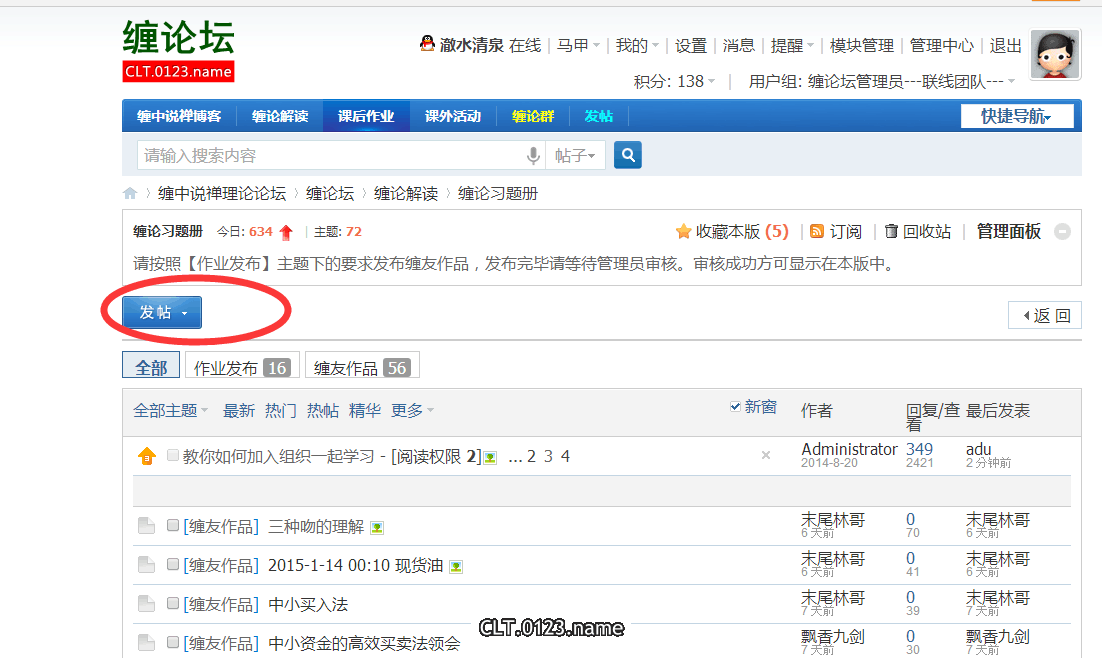Viewport: 1102px width, 658px height.
Task: Switch to the 缠友作品 tab
Action: coord(362,368)
